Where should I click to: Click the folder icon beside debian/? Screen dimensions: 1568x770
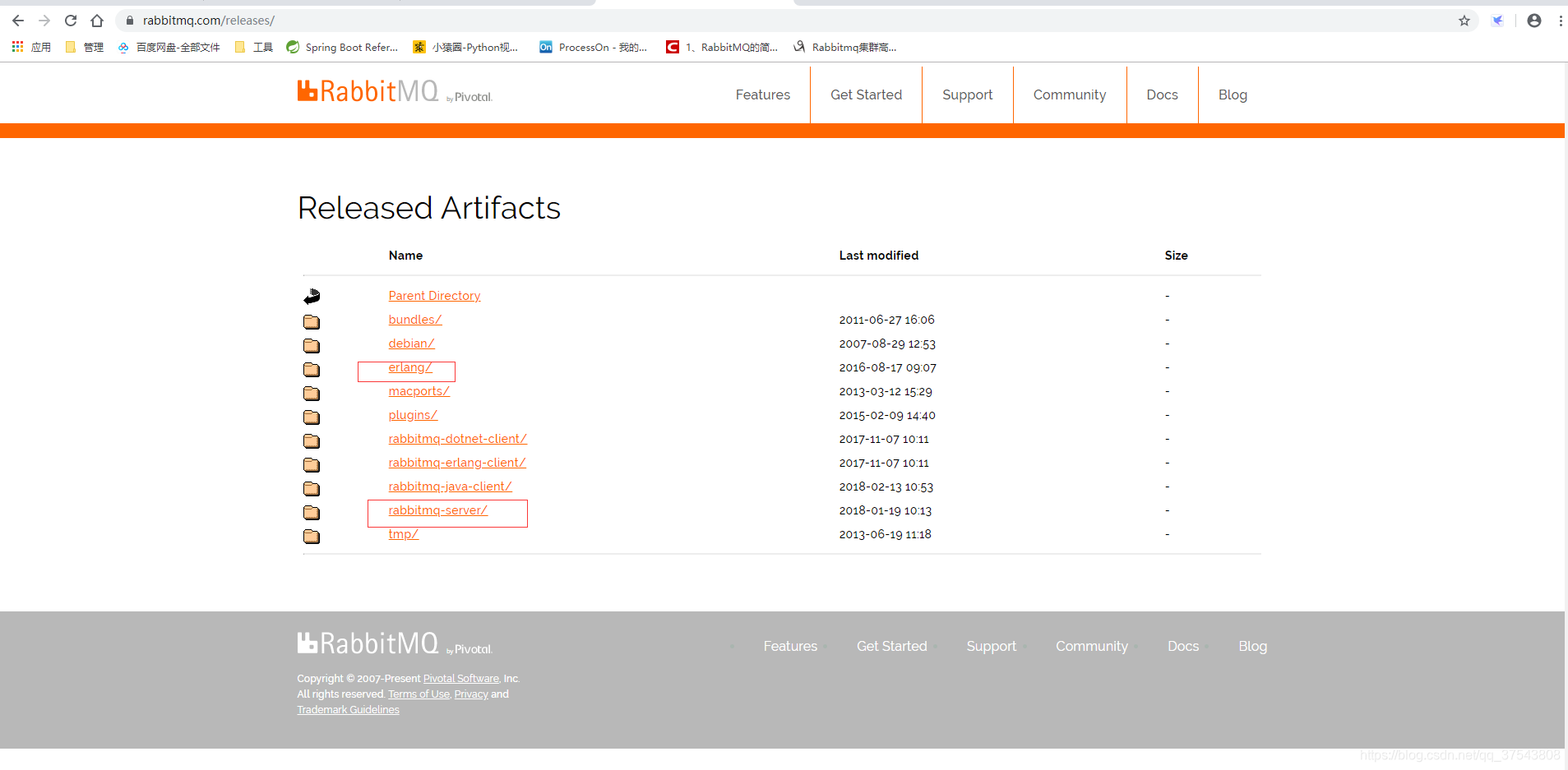(312, 345)
